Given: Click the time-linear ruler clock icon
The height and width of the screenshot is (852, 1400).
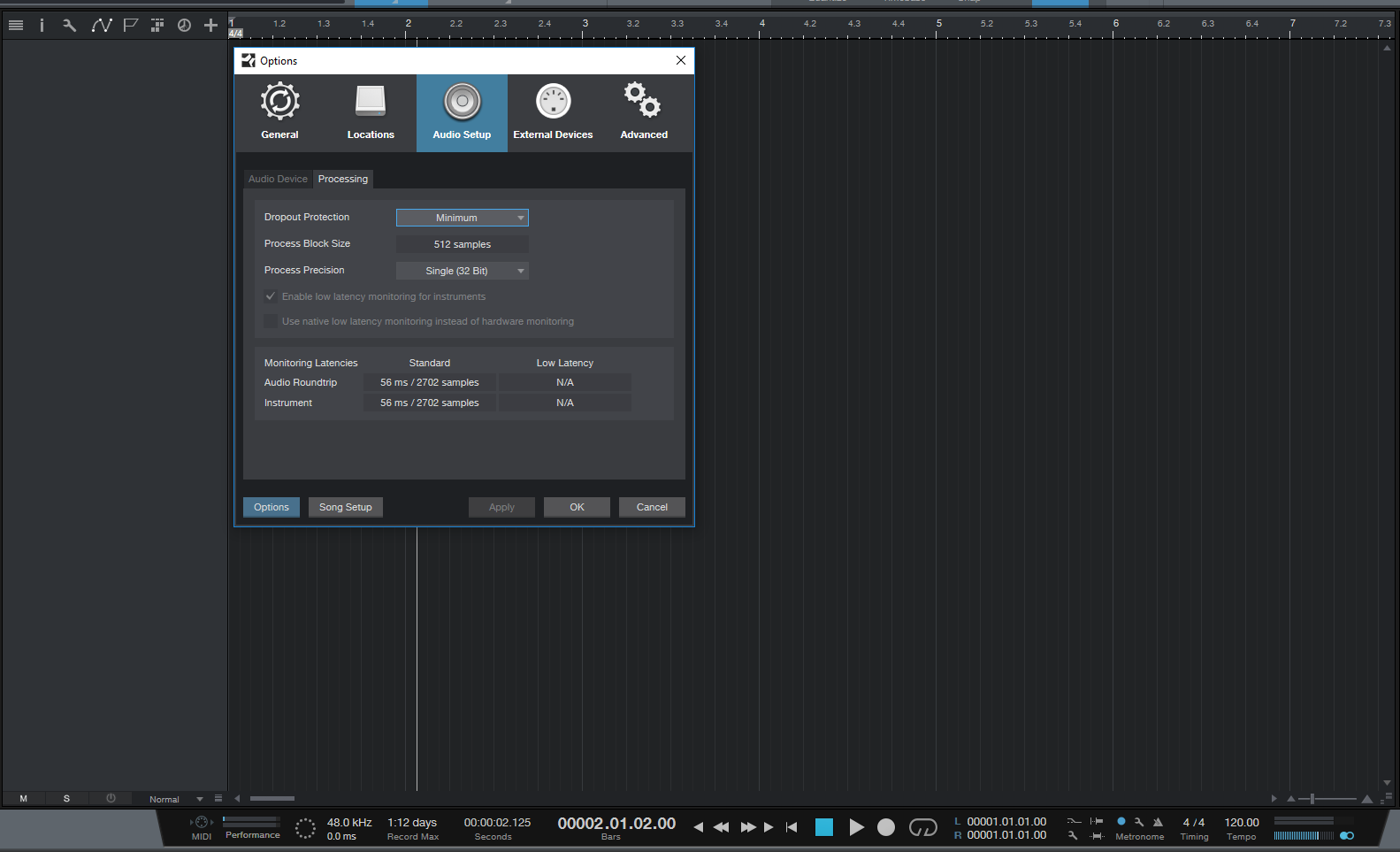Looking at the screenshot, I should (184, 26).
